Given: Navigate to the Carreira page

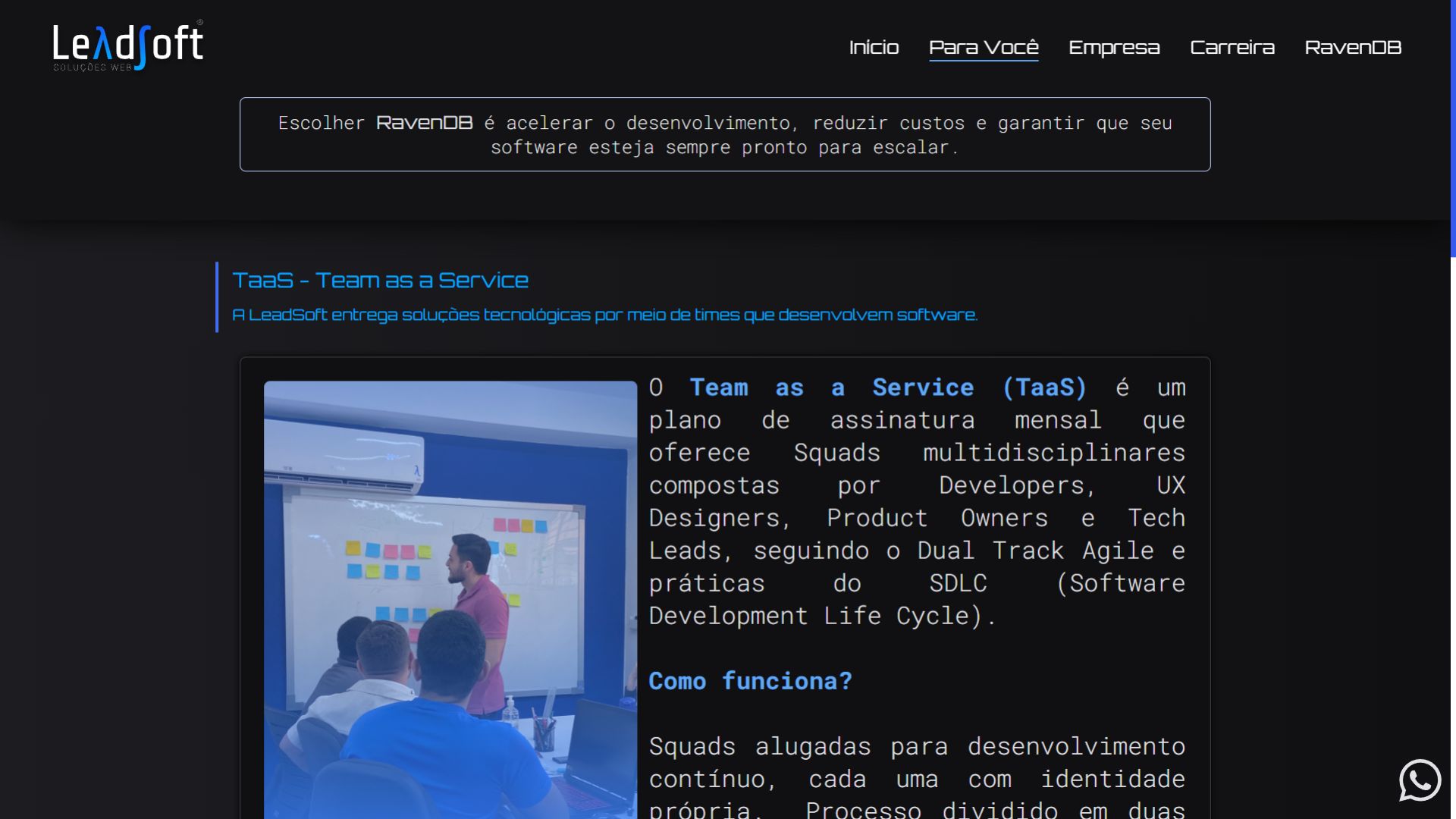Looking at the screenshot, I should coord(1232,47).
